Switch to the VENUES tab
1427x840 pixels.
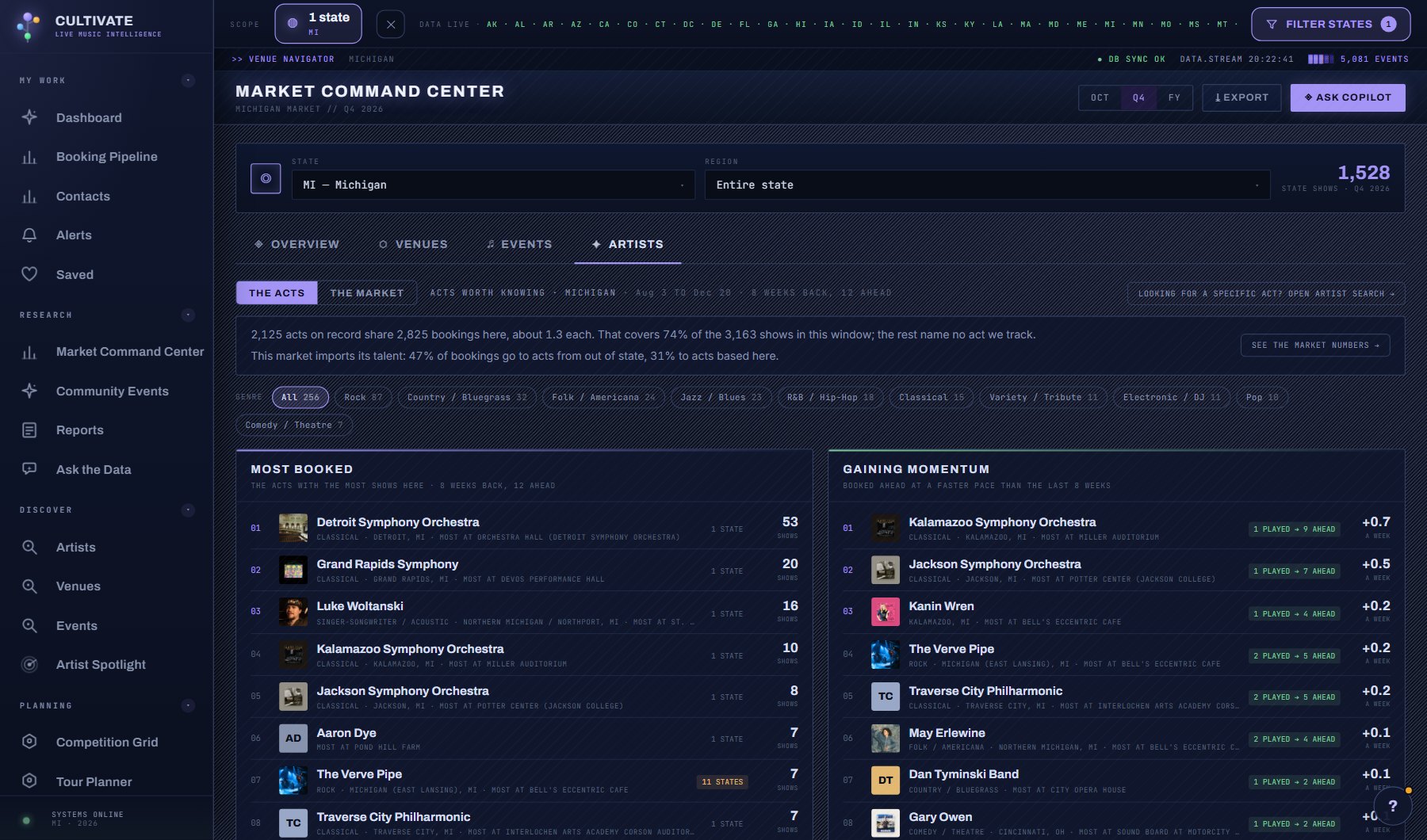(x=413, y=244)
